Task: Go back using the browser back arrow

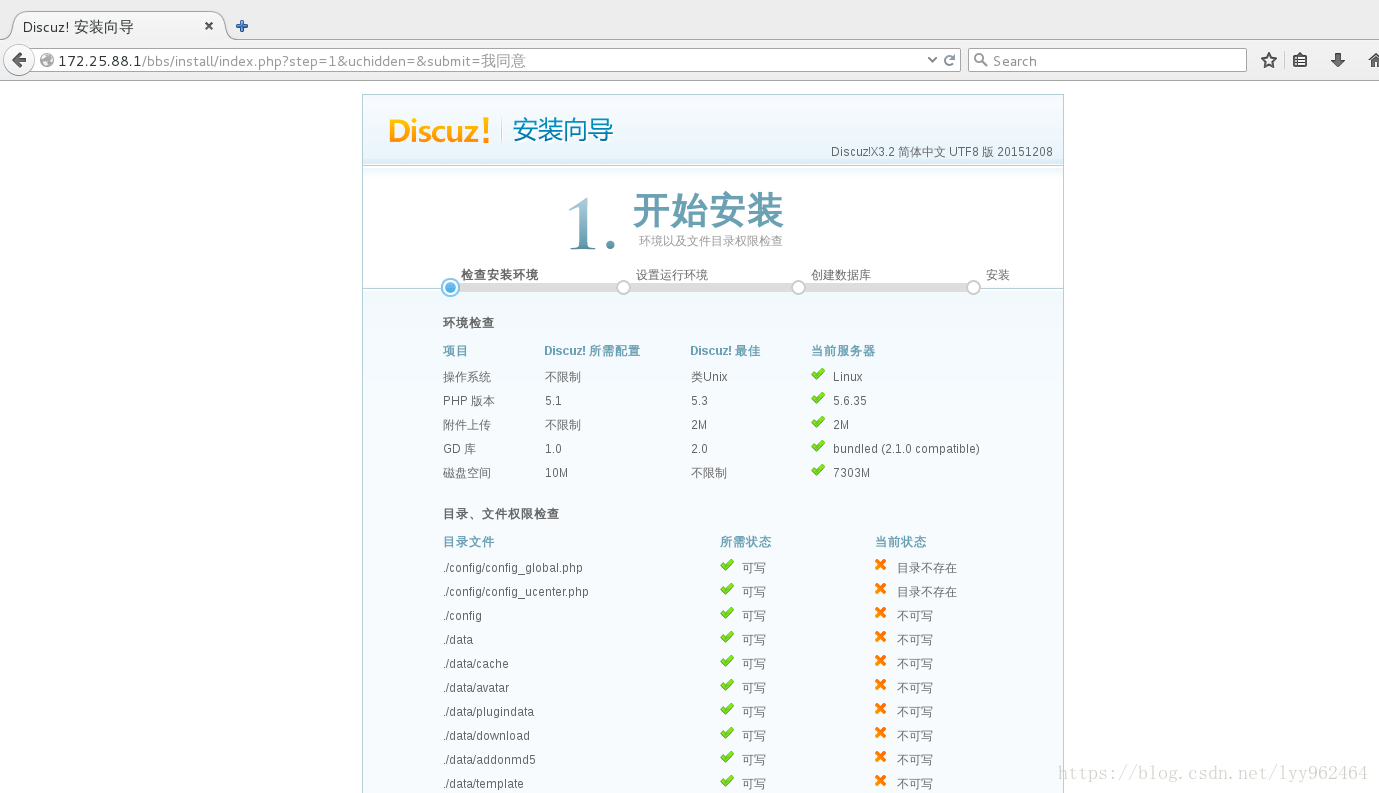Action: [19, 60]
